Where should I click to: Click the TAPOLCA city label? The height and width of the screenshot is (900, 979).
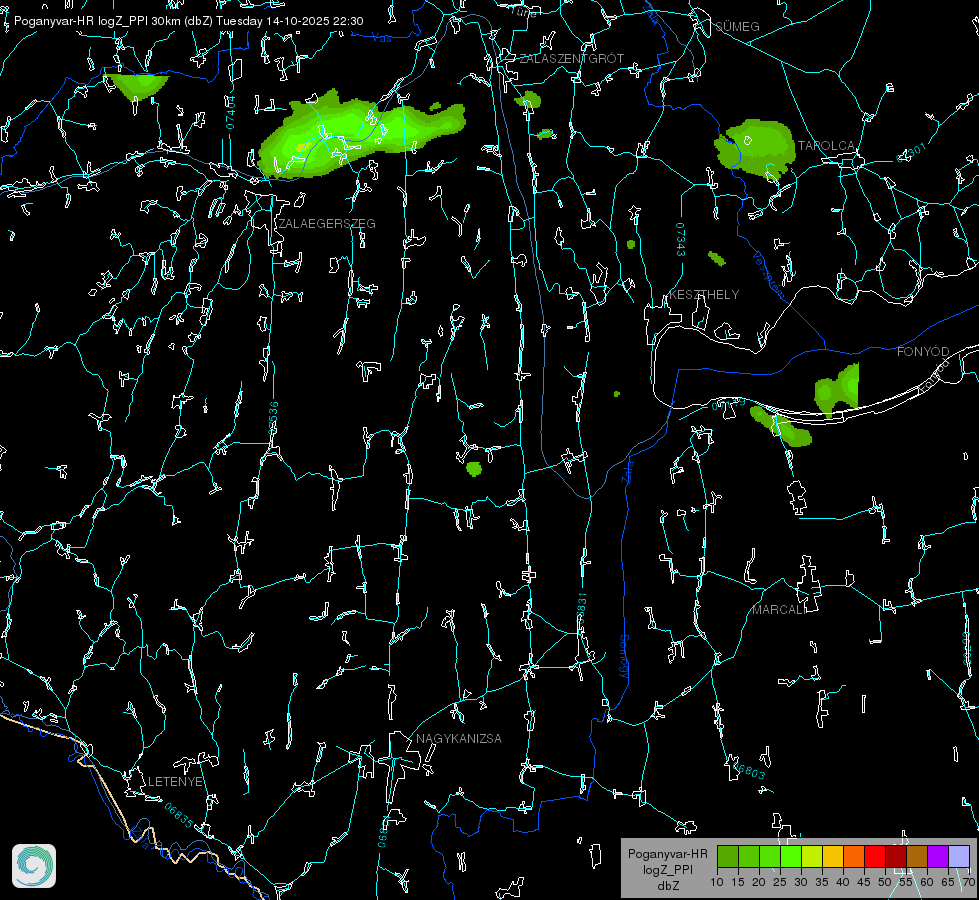coord(826,146)
